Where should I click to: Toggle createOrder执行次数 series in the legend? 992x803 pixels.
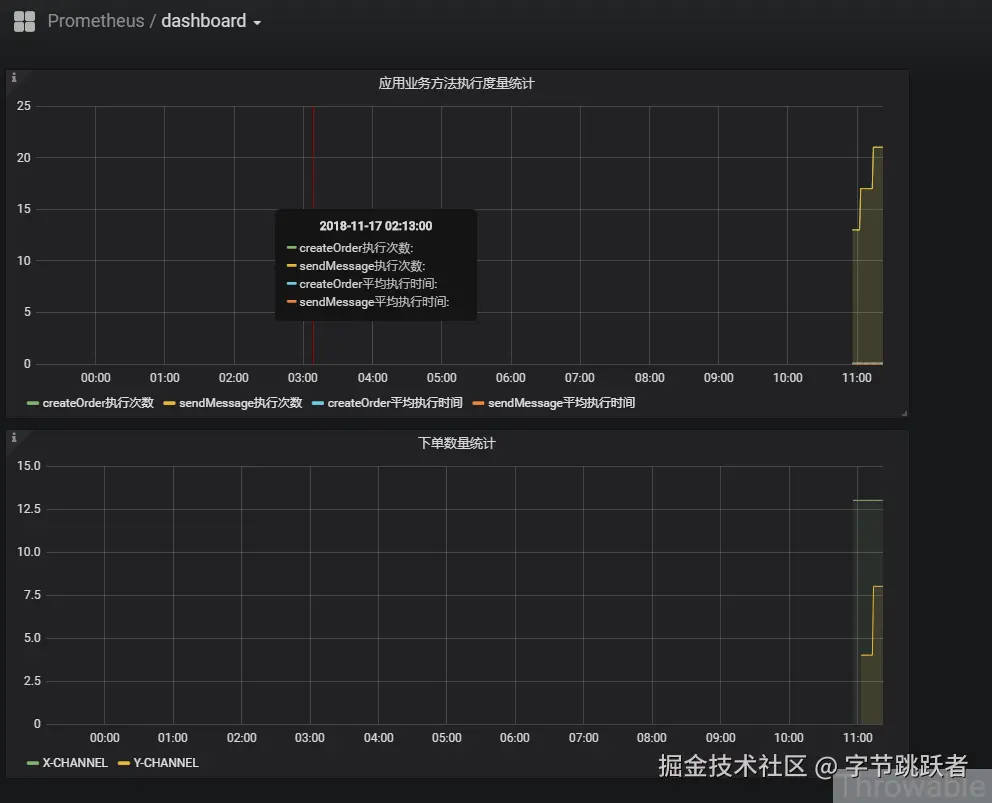click(98, 403)
